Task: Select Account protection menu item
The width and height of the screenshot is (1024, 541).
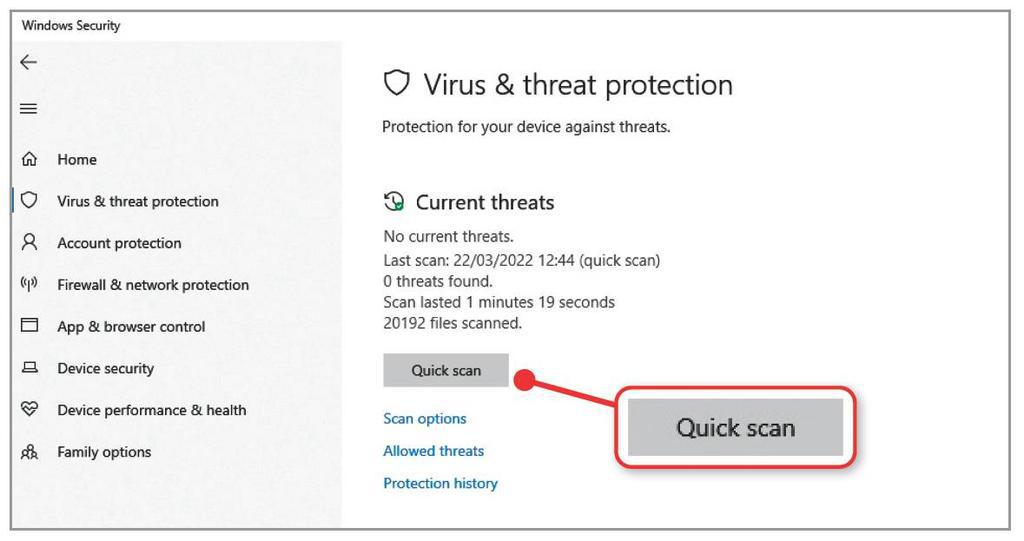Action: 120,243
